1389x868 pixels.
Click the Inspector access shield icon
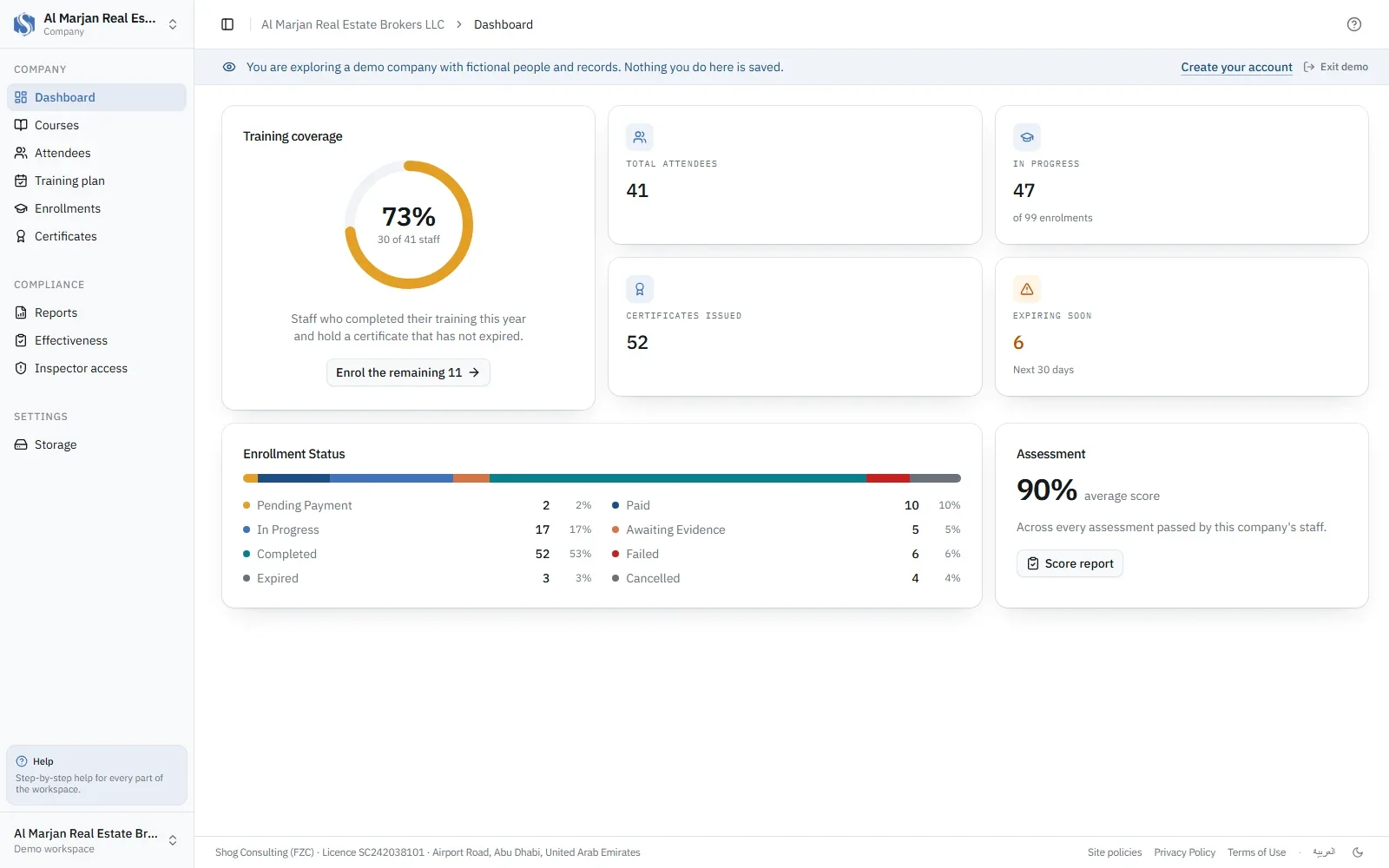coord(21,368)
